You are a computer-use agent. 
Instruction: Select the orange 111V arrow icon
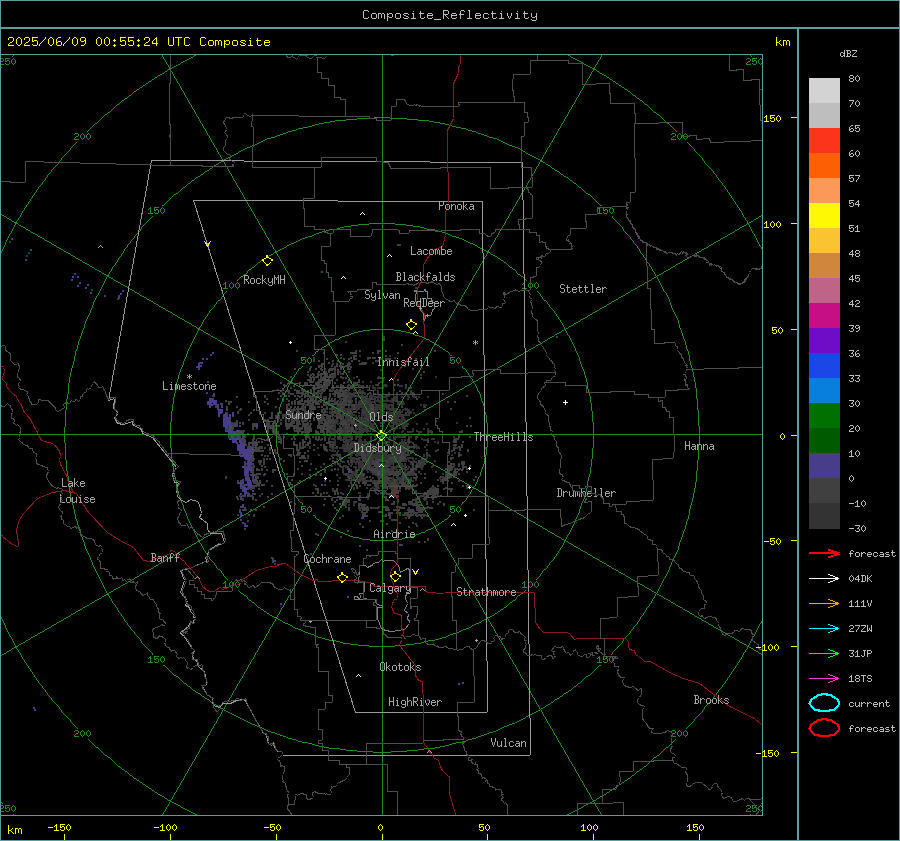tap(824, 603)
